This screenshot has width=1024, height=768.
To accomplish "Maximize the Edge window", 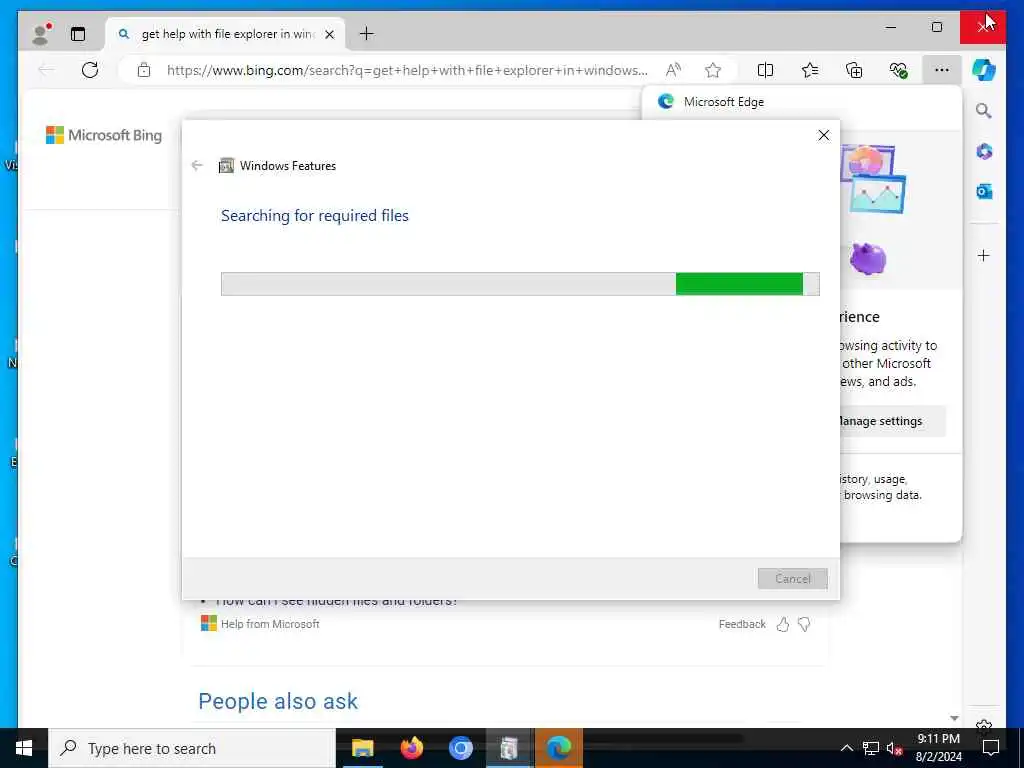I will [937, 27].
